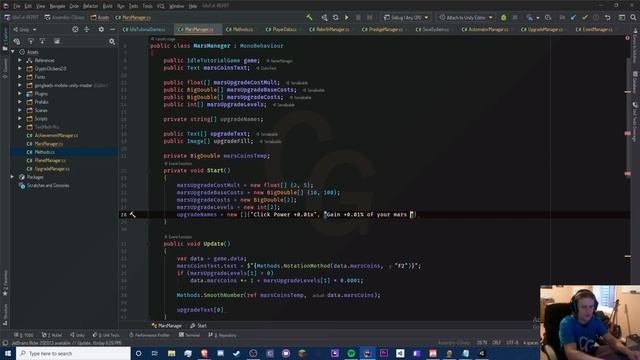Hide the Explorer panel with minimize dash

pyautogui.click(x=113, y=29)
